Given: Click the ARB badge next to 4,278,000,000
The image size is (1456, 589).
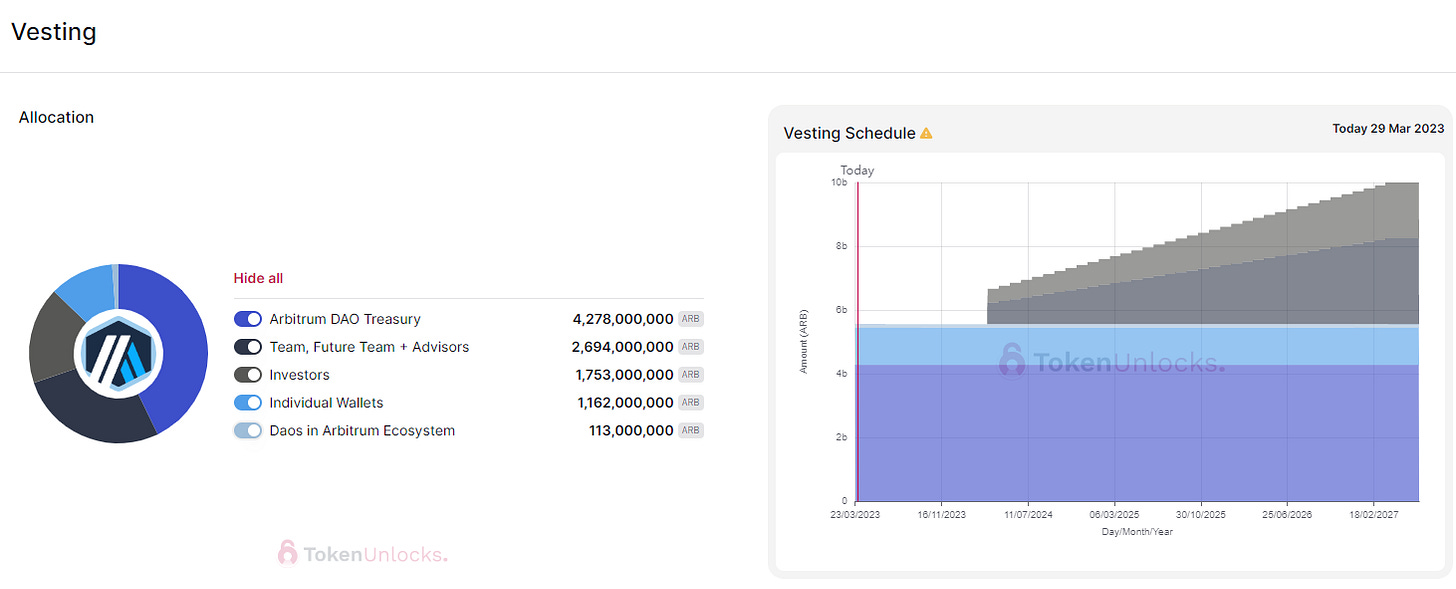Looking at the screenshot, I should tap(691, 319).
